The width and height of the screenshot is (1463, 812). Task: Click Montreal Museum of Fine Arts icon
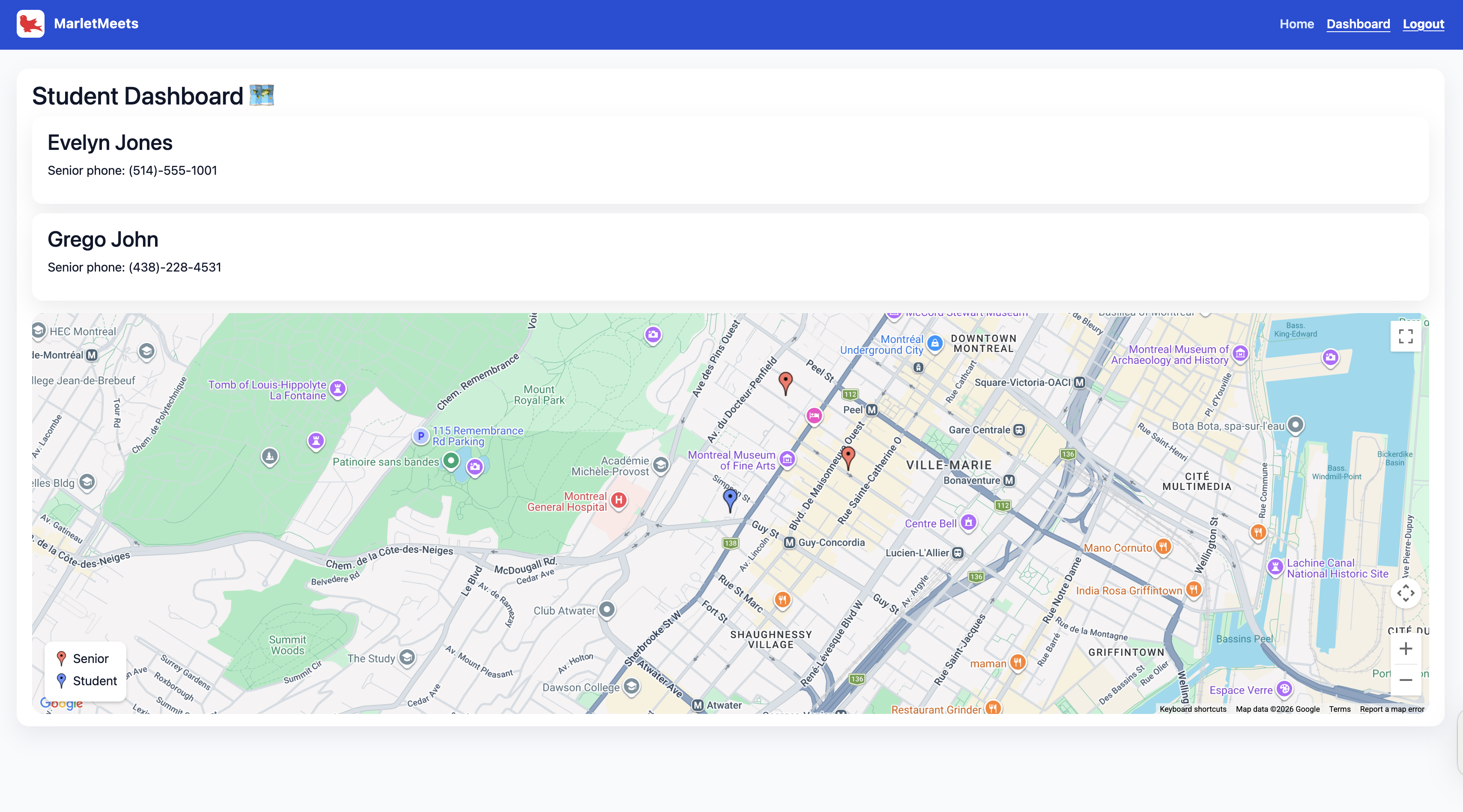(x=787, y=459)
